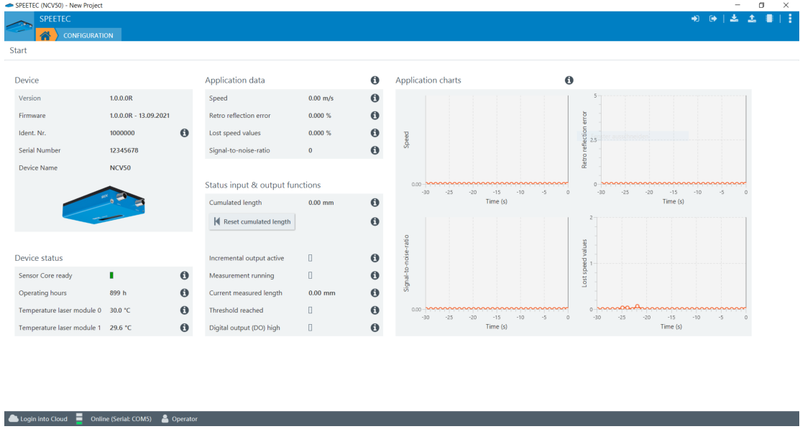Open the CONFIGURATION tab
The width and height of the screenshot is (800, 429).
88,35
